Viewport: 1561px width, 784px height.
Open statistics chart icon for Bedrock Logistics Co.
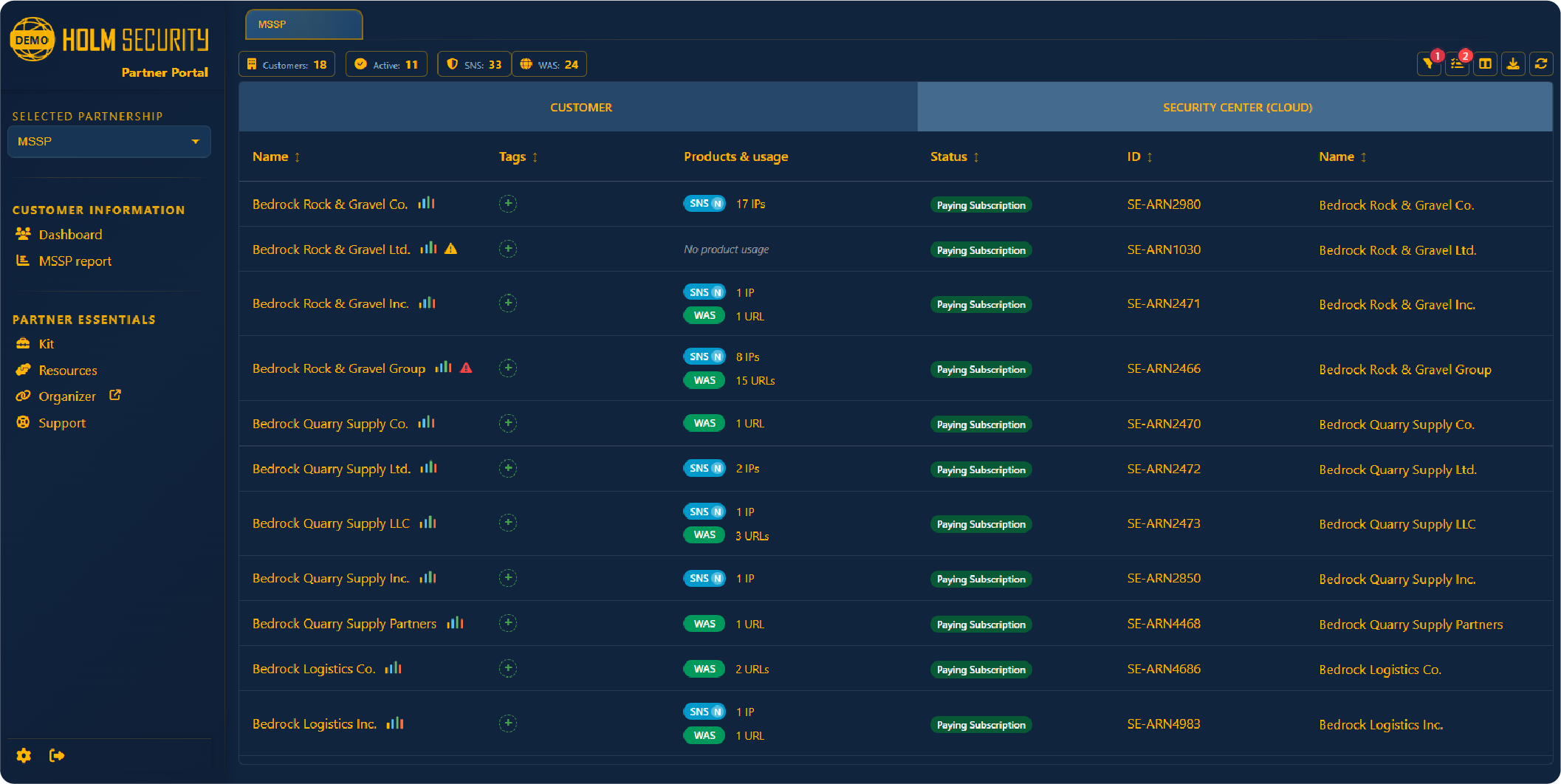[393, 668]
